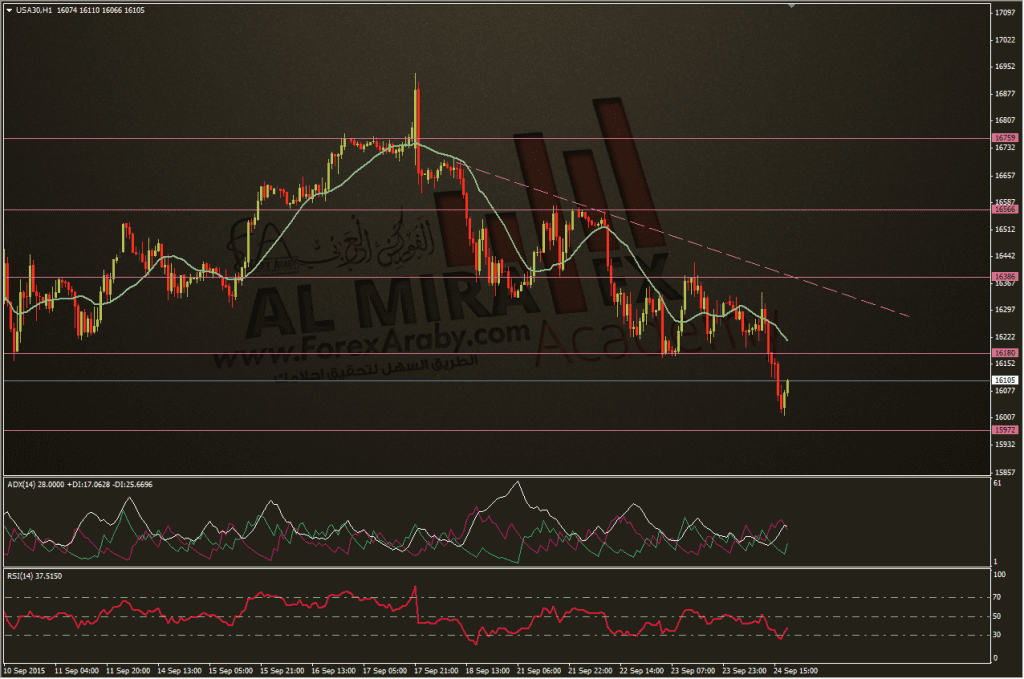
Task: Click the RSI 30 level on scale
Action: [997, 635]
